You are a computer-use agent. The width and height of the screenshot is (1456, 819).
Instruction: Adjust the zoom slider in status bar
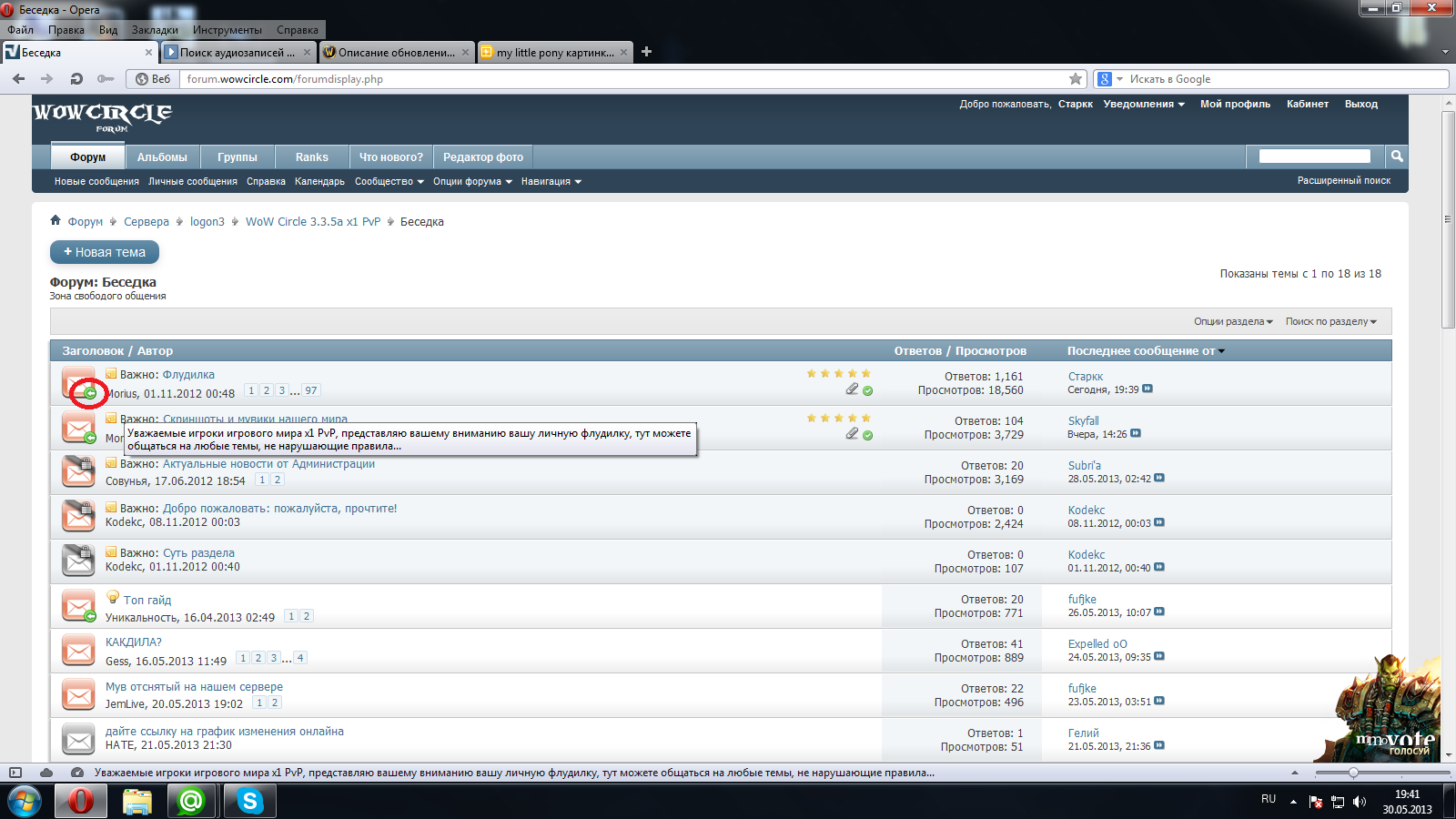coord(1353,773)
